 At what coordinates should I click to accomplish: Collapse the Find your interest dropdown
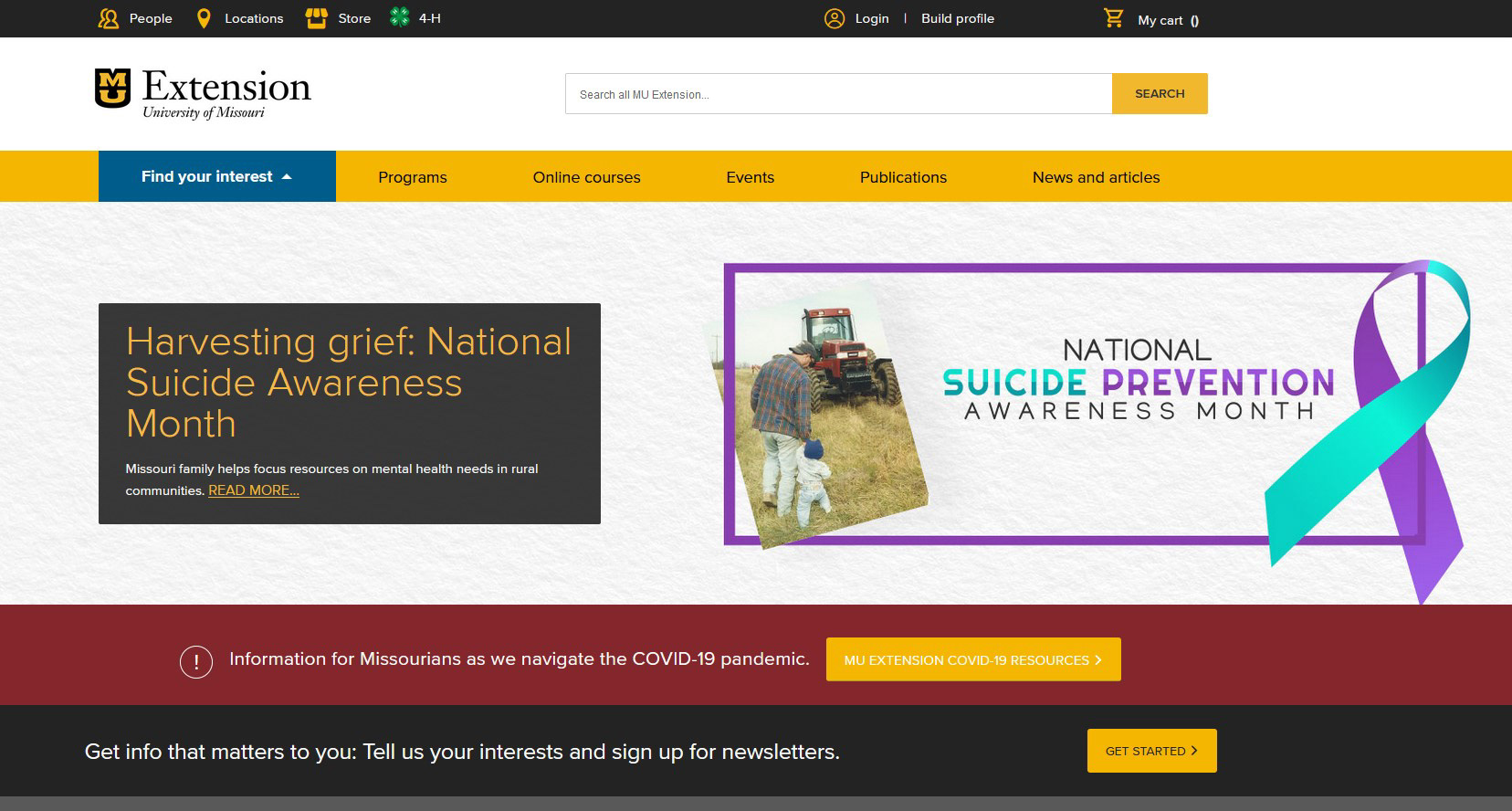pyautogui.click(x=217, y=176)
